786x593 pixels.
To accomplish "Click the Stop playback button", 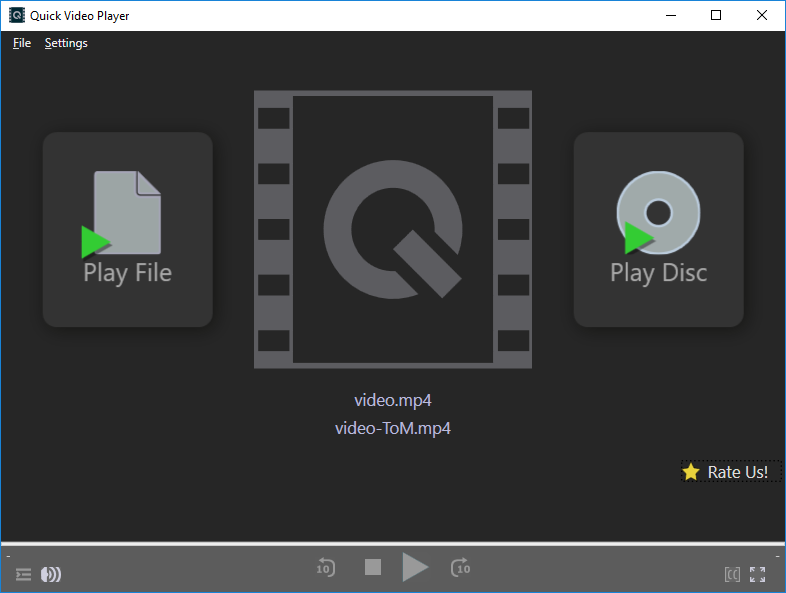I will [x=373, y=567].
